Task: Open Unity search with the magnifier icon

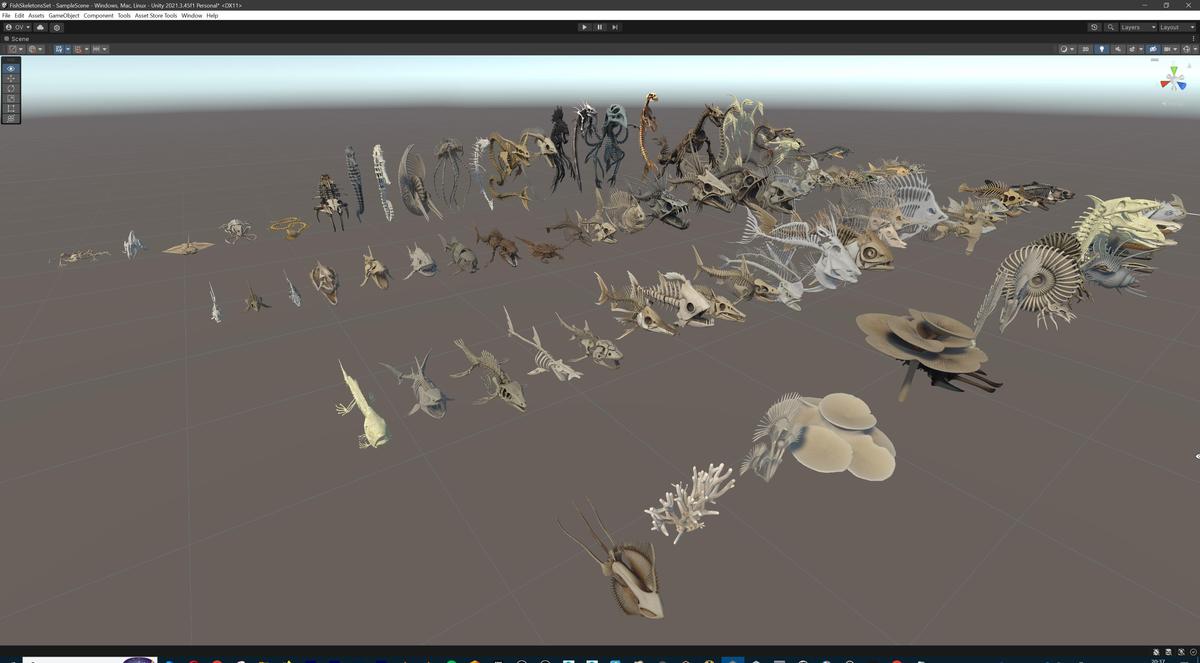Action: pyautogui.click(x=1110, y=27)
